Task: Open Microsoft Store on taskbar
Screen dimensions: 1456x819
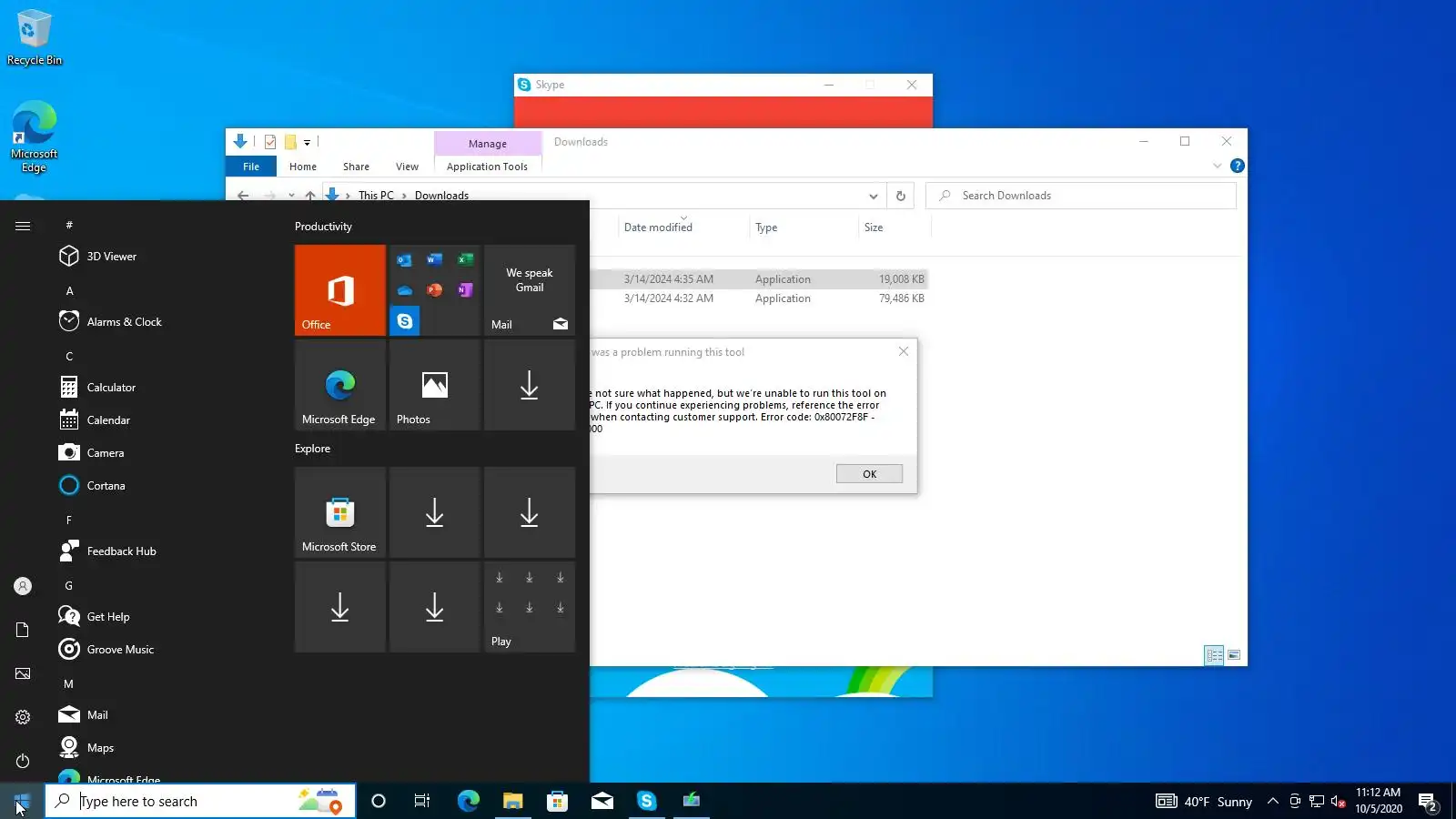Action: click(x=557, y=801)
